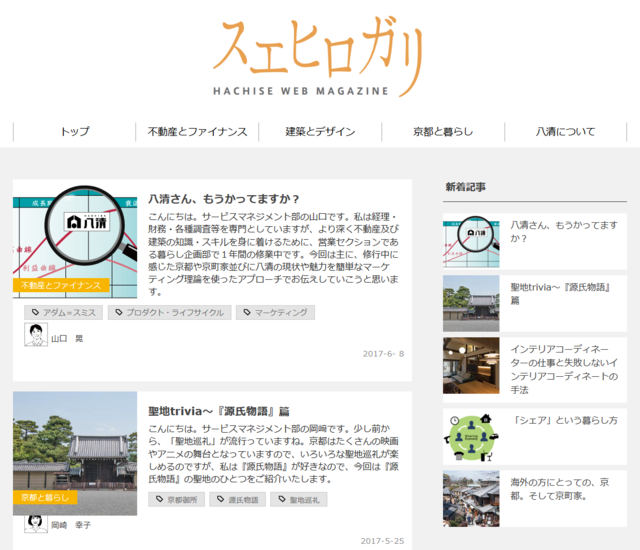Open the 八清について menu item

pos(566,132)
